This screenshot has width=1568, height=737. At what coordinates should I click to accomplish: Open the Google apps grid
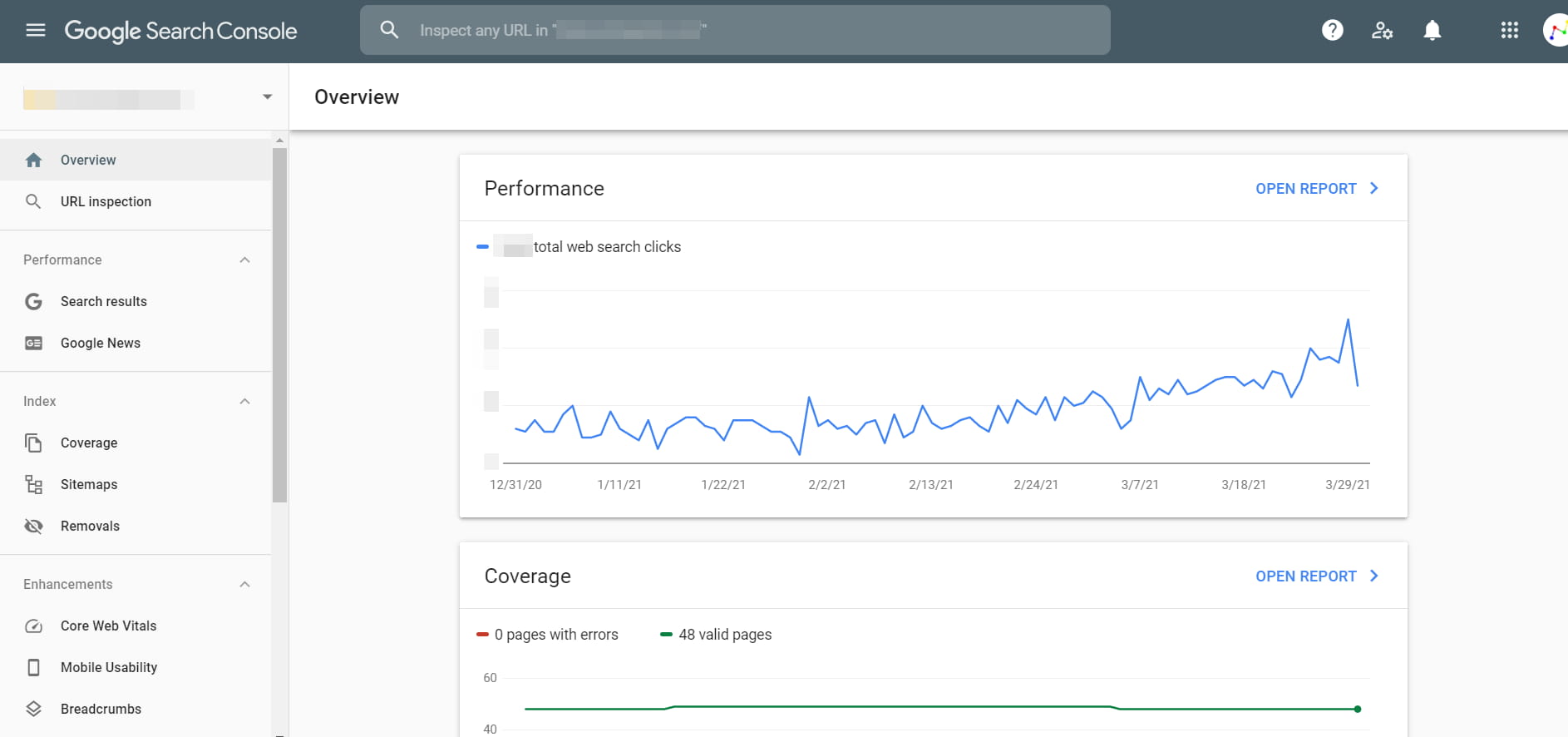[1510, 30]
